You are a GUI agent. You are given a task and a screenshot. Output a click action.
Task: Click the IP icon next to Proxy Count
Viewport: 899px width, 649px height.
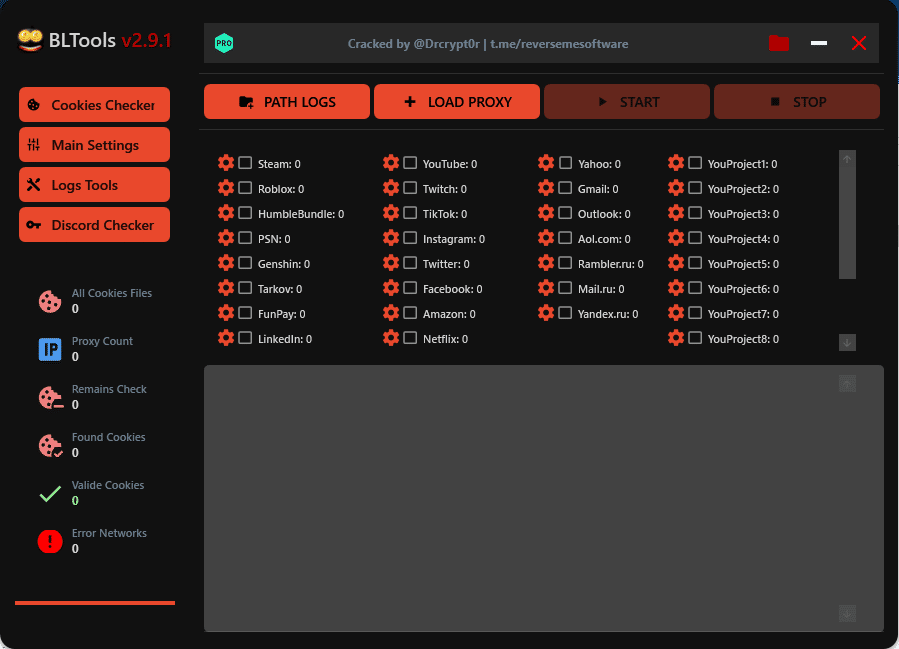point(50,347)
